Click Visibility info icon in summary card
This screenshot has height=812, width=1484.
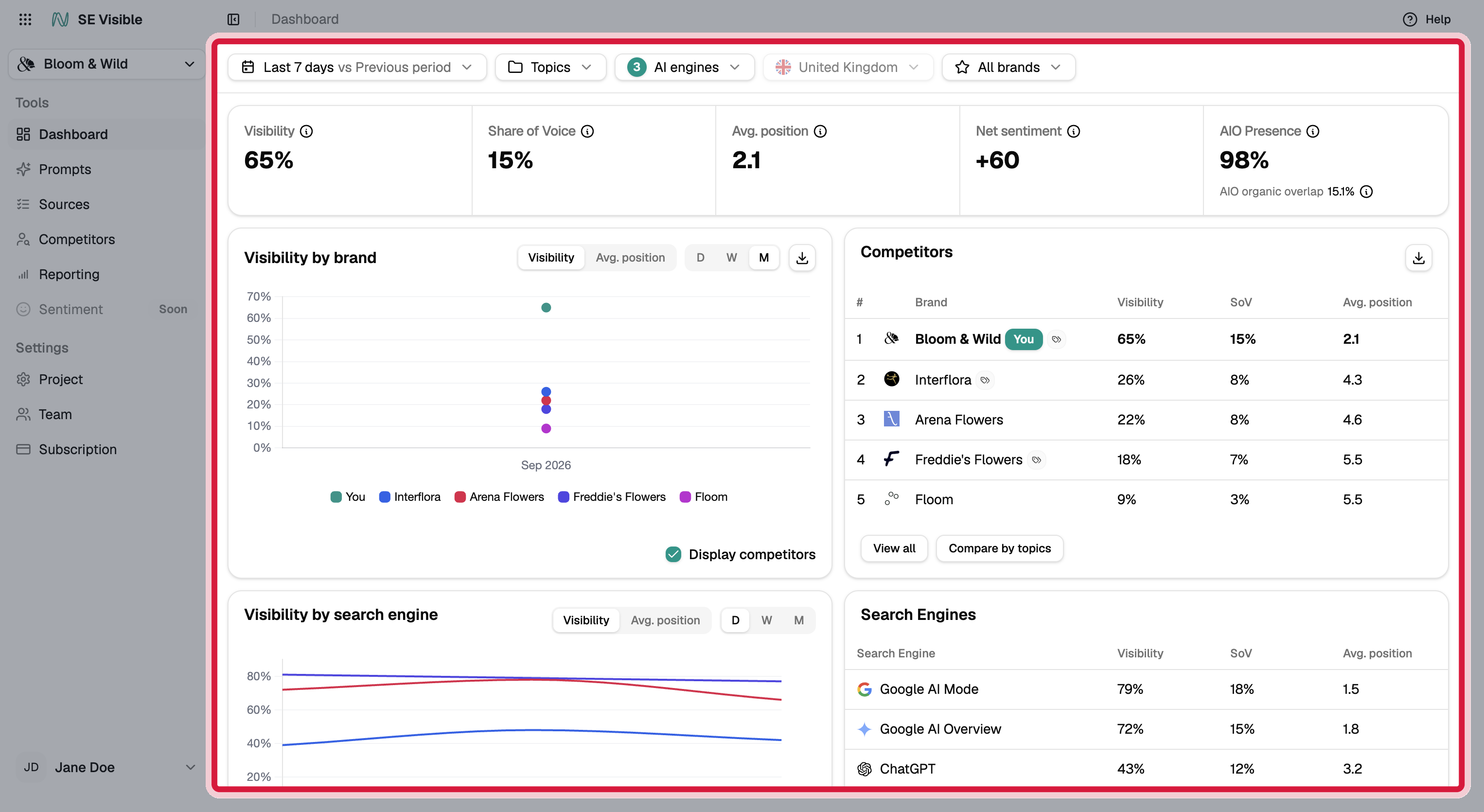(306, 131)
